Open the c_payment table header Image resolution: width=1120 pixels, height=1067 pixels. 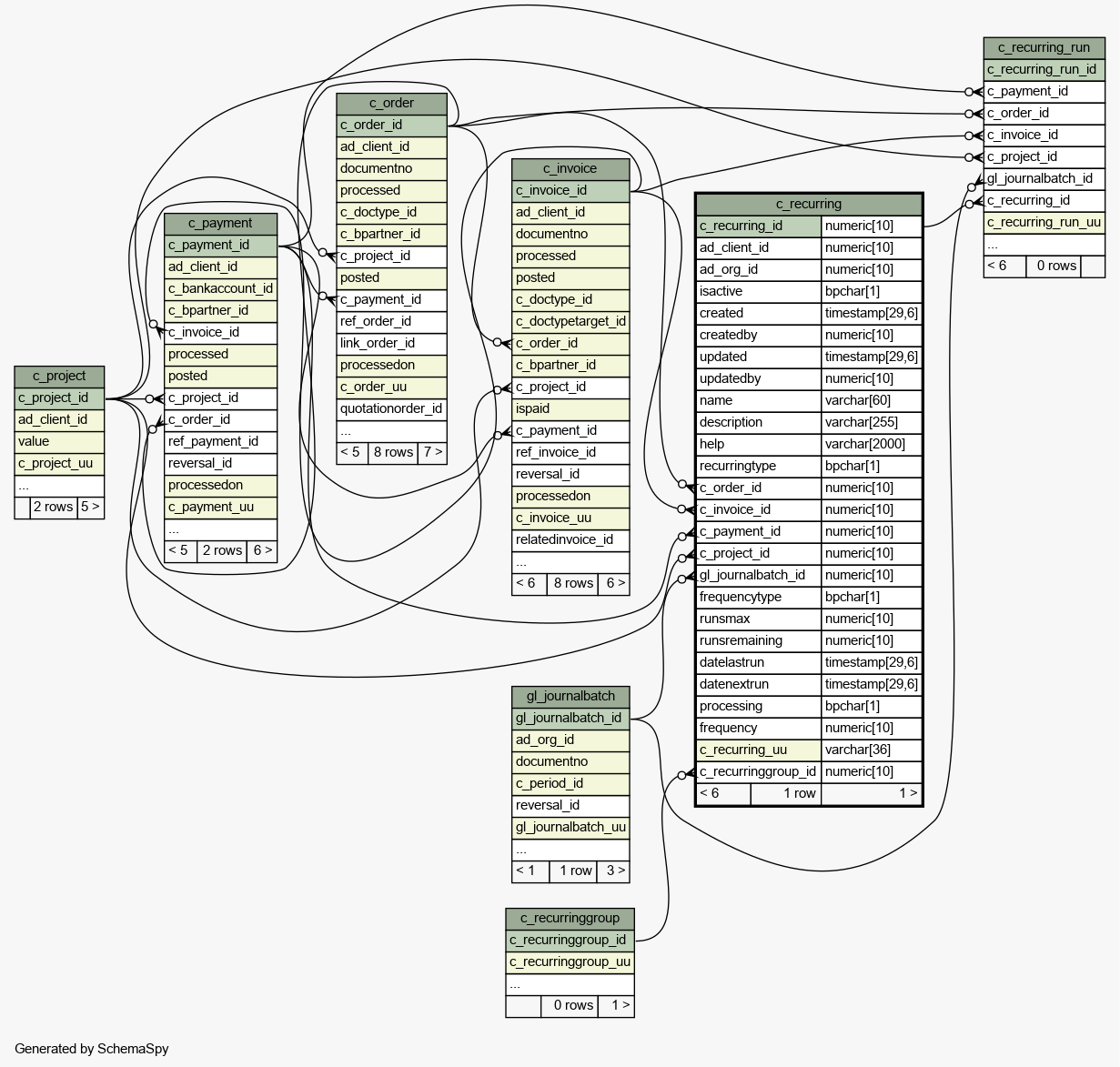[x=220, y=224]
